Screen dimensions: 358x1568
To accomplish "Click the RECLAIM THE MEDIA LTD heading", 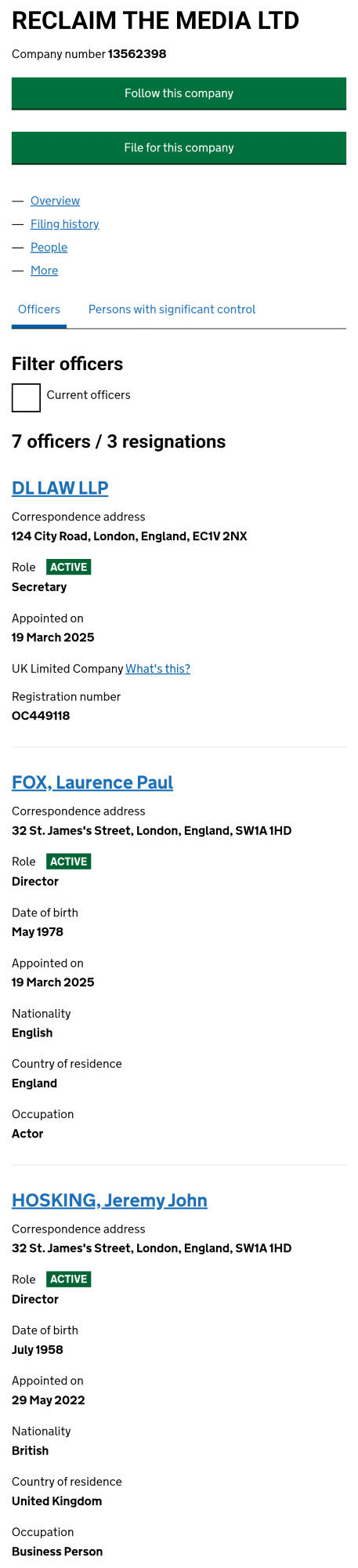I will [155, 20].
